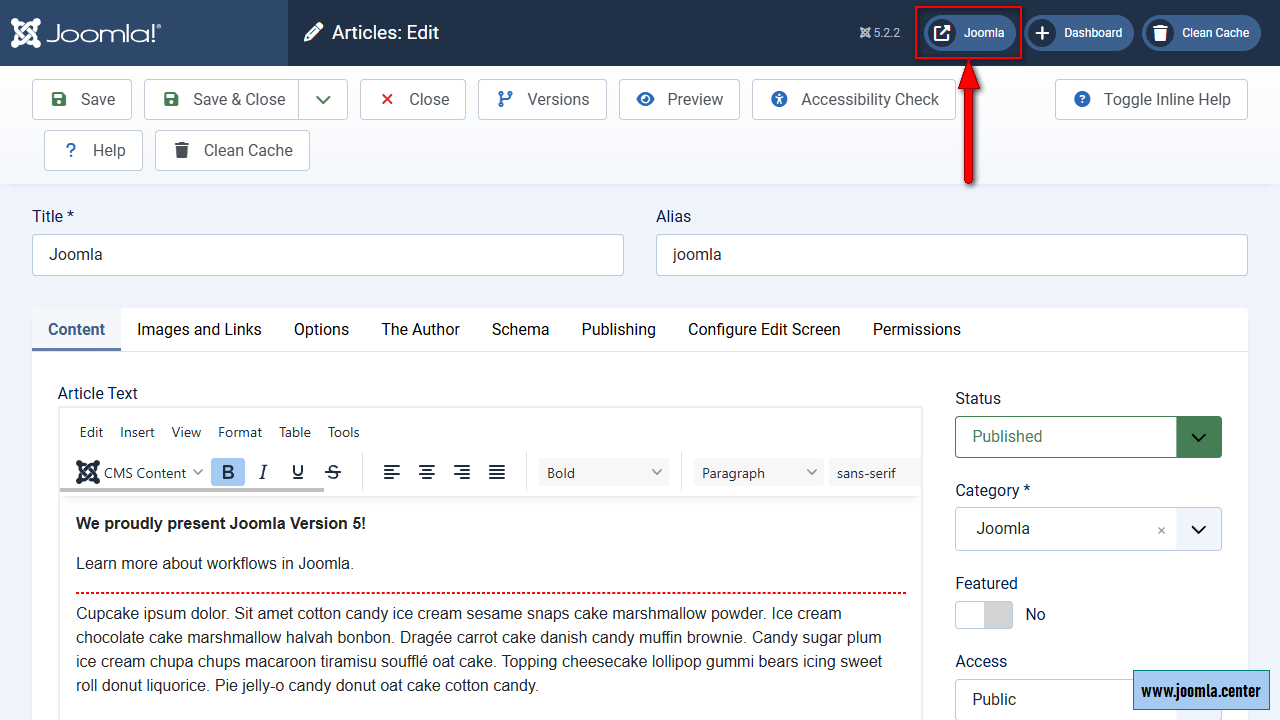
Task: Align text right
Action: (x=462, y=472)
